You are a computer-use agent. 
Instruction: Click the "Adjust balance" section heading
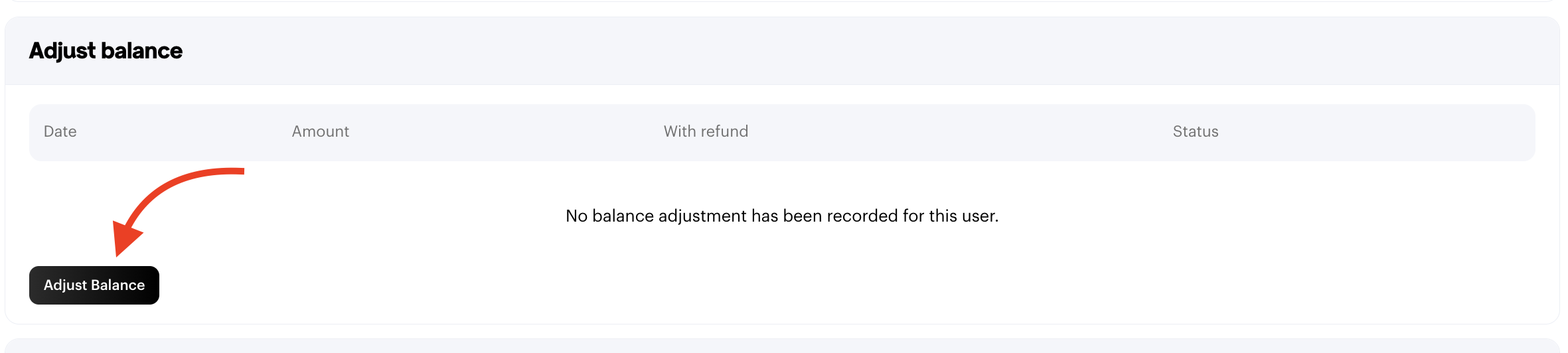(106, 51)
